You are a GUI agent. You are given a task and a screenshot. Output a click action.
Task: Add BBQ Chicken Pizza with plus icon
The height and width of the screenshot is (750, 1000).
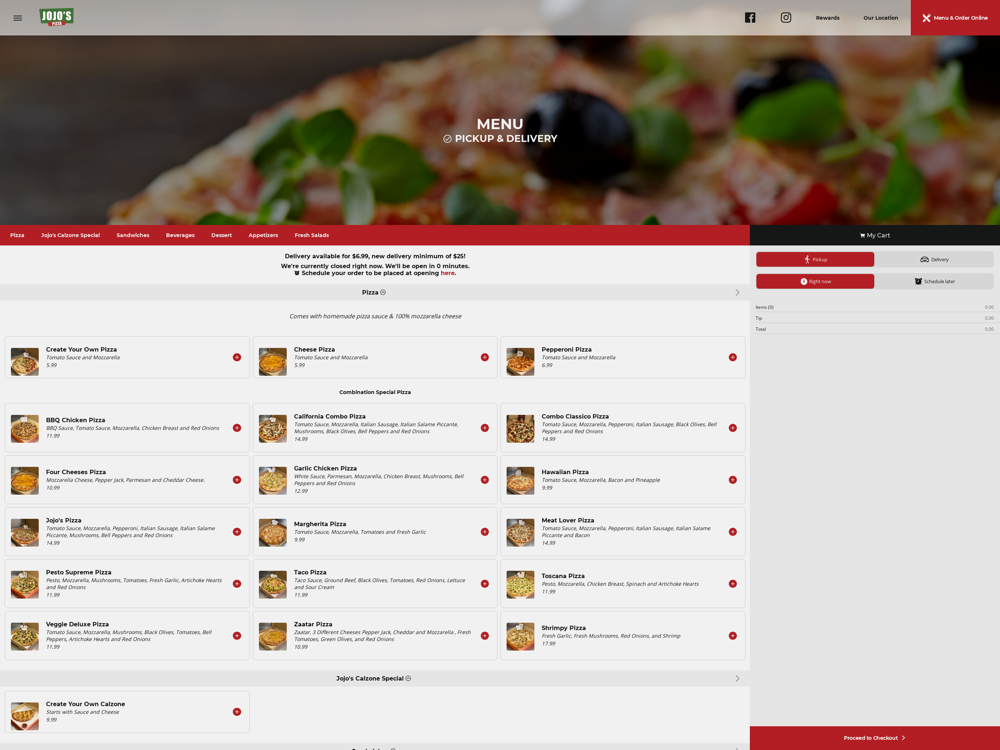tap(237, 428)
